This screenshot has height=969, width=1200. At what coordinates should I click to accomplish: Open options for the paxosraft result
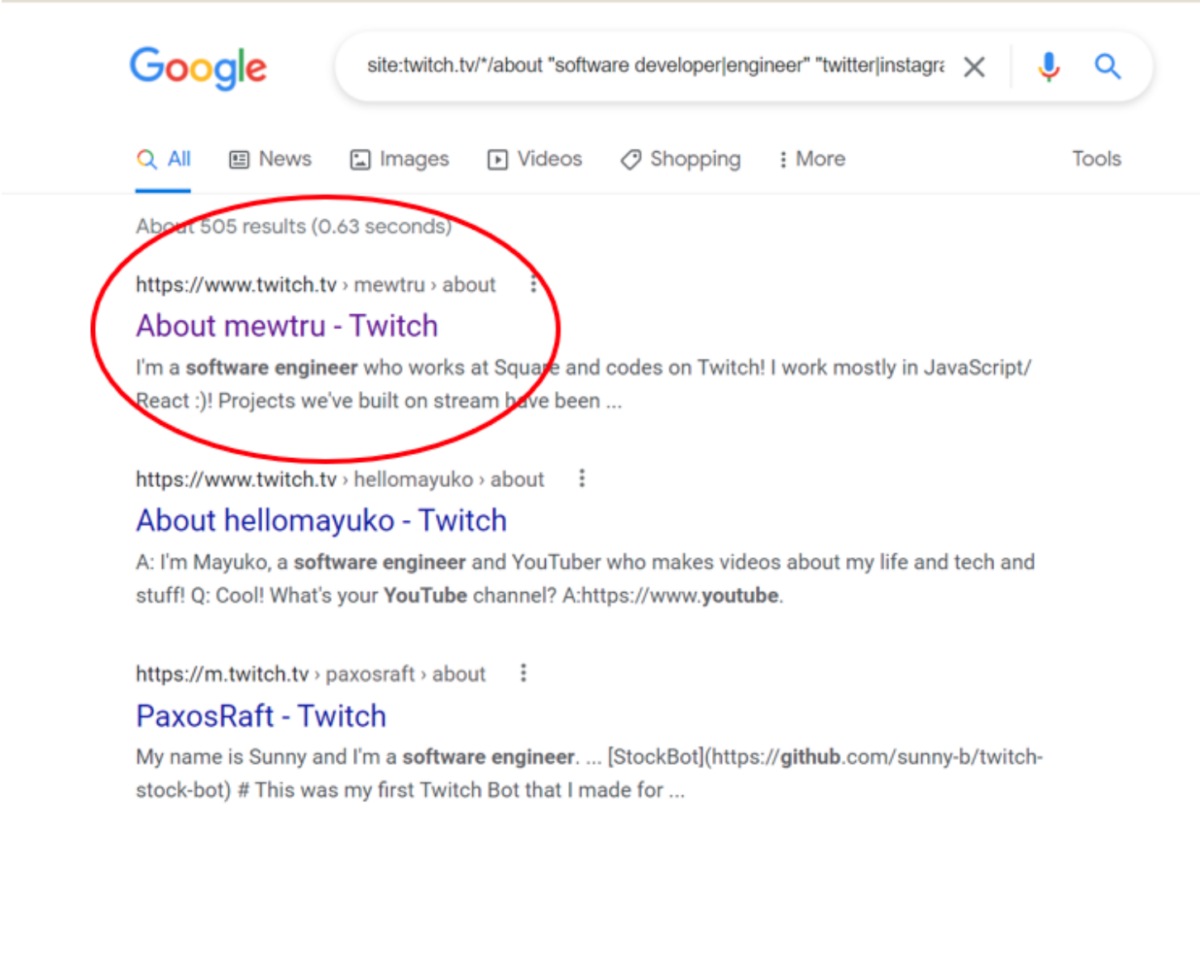523,674
